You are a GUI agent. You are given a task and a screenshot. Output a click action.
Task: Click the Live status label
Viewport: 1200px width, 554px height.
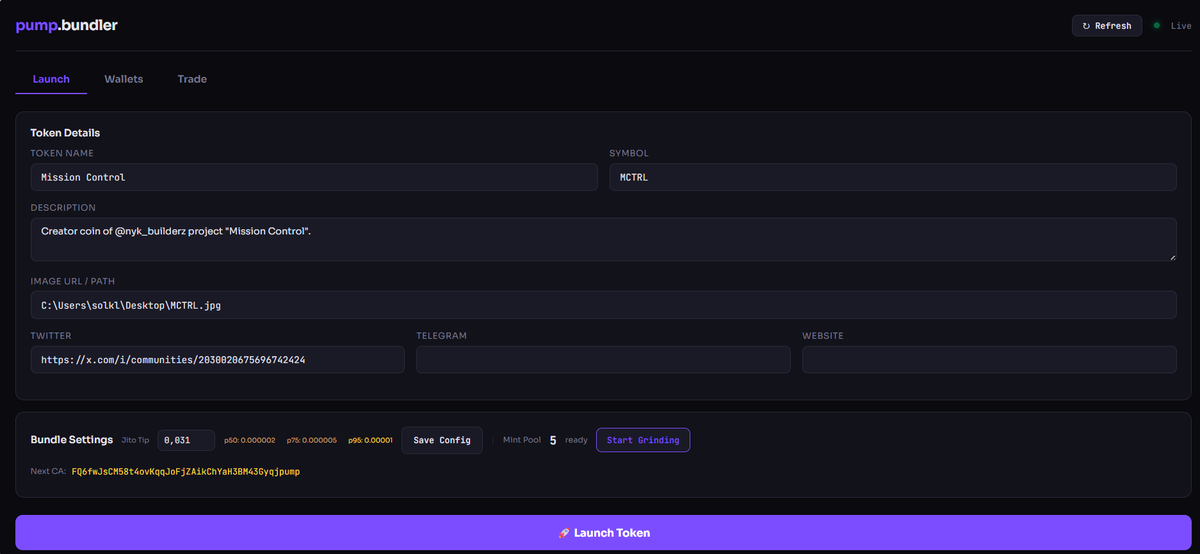point(1181,26)
